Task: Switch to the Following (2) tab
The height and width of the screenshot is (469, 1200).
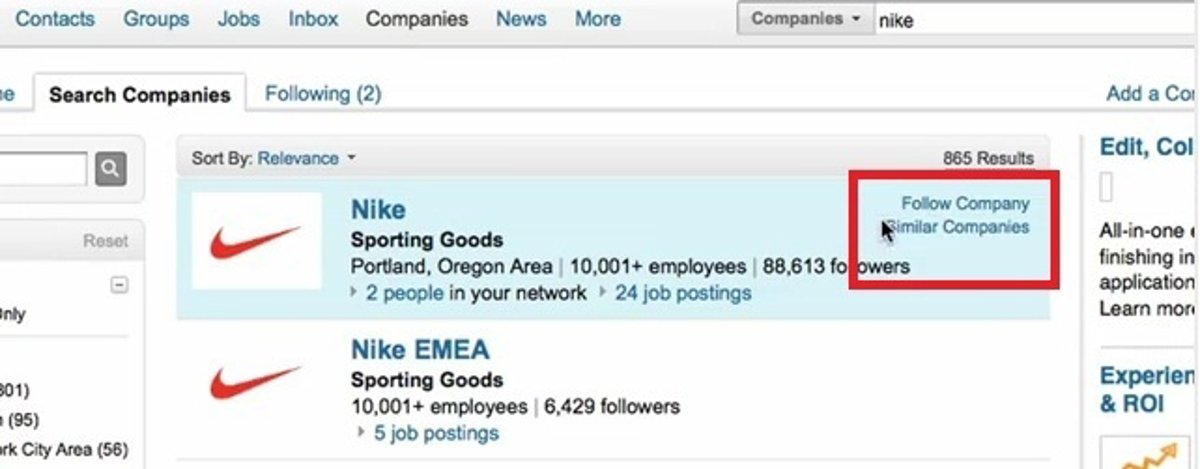Action: pyautogui.click(x=323, y=94)
